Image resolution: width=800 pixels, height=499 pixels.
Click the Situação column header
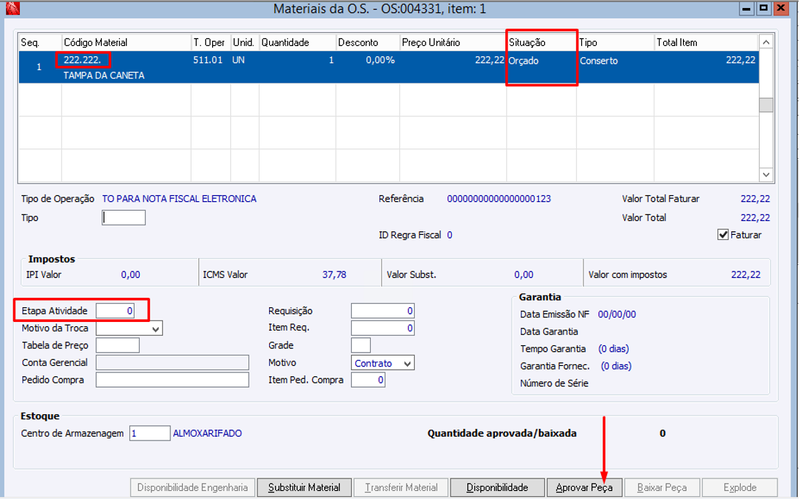pos(541,42)
